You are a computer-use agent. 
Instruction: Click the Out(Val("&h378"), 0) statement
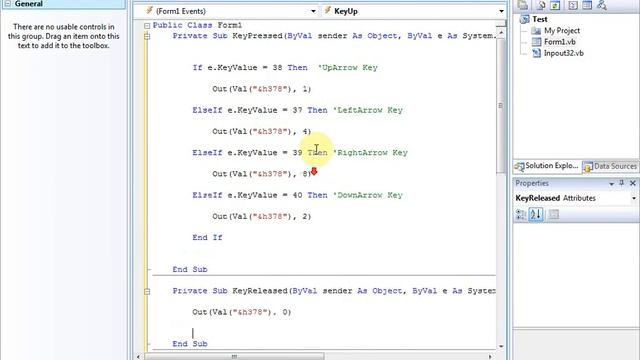pyautogui.click(x=242, y=312)
